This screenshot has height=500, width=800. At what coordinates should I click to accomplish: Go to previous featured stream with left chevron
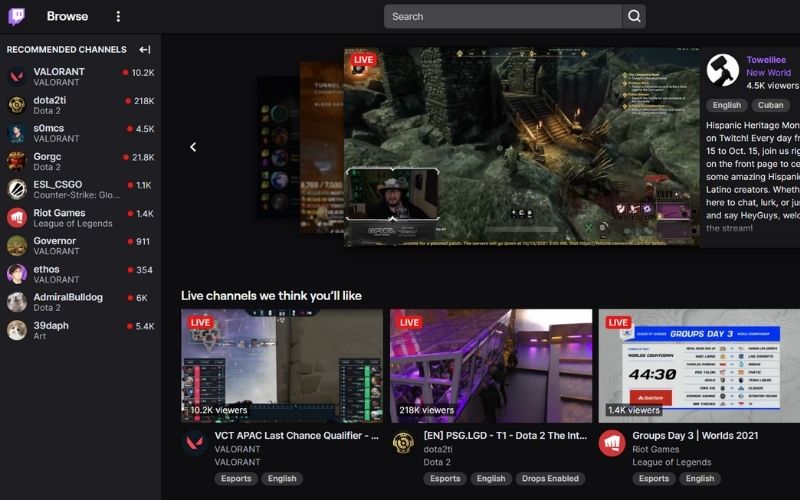click(x=193, y=147)
